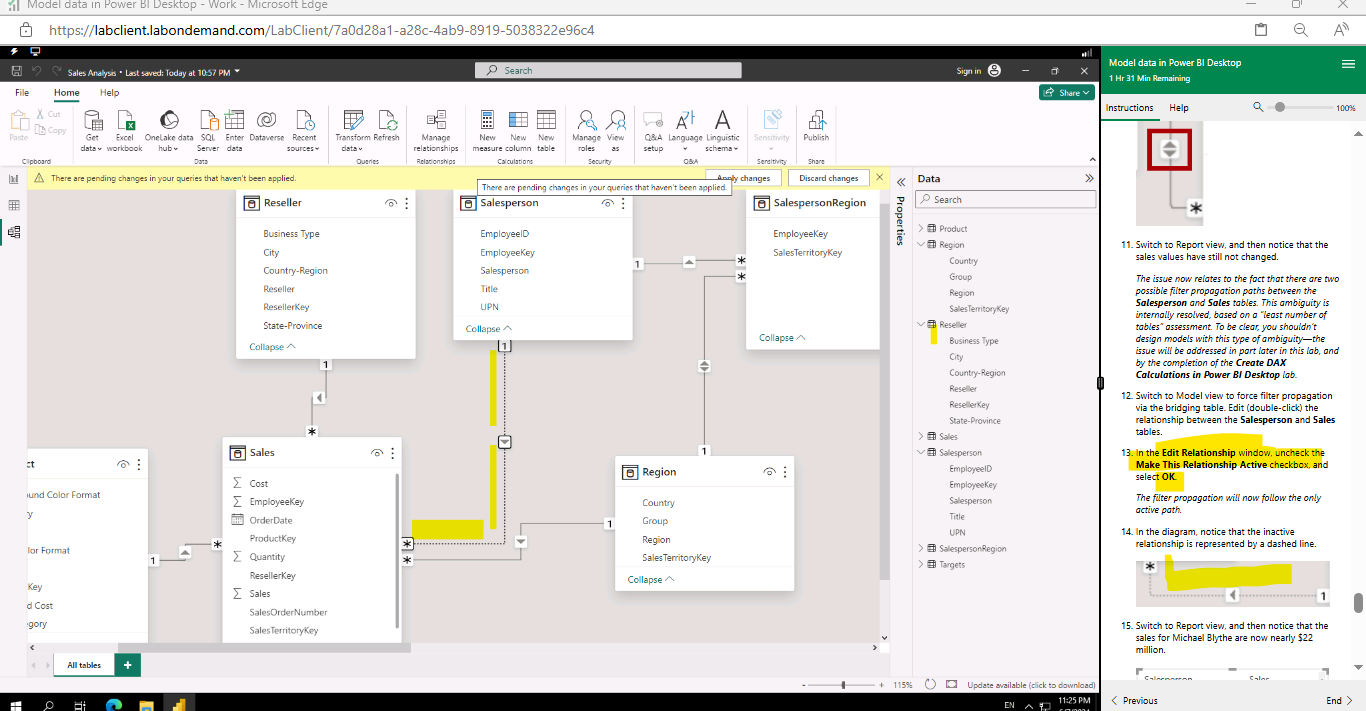Open Transform data editor

352,131
